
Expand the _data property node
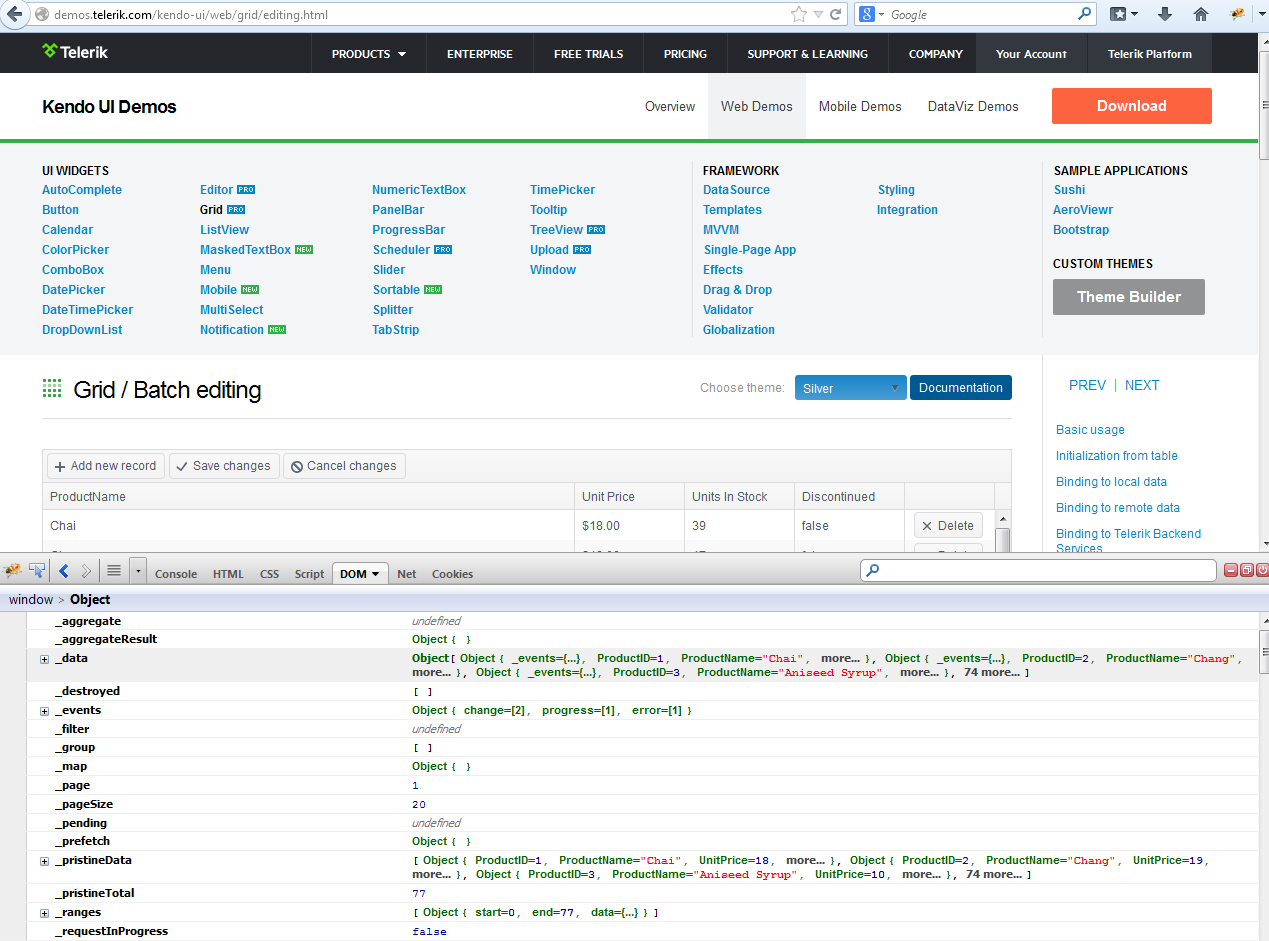44,659
